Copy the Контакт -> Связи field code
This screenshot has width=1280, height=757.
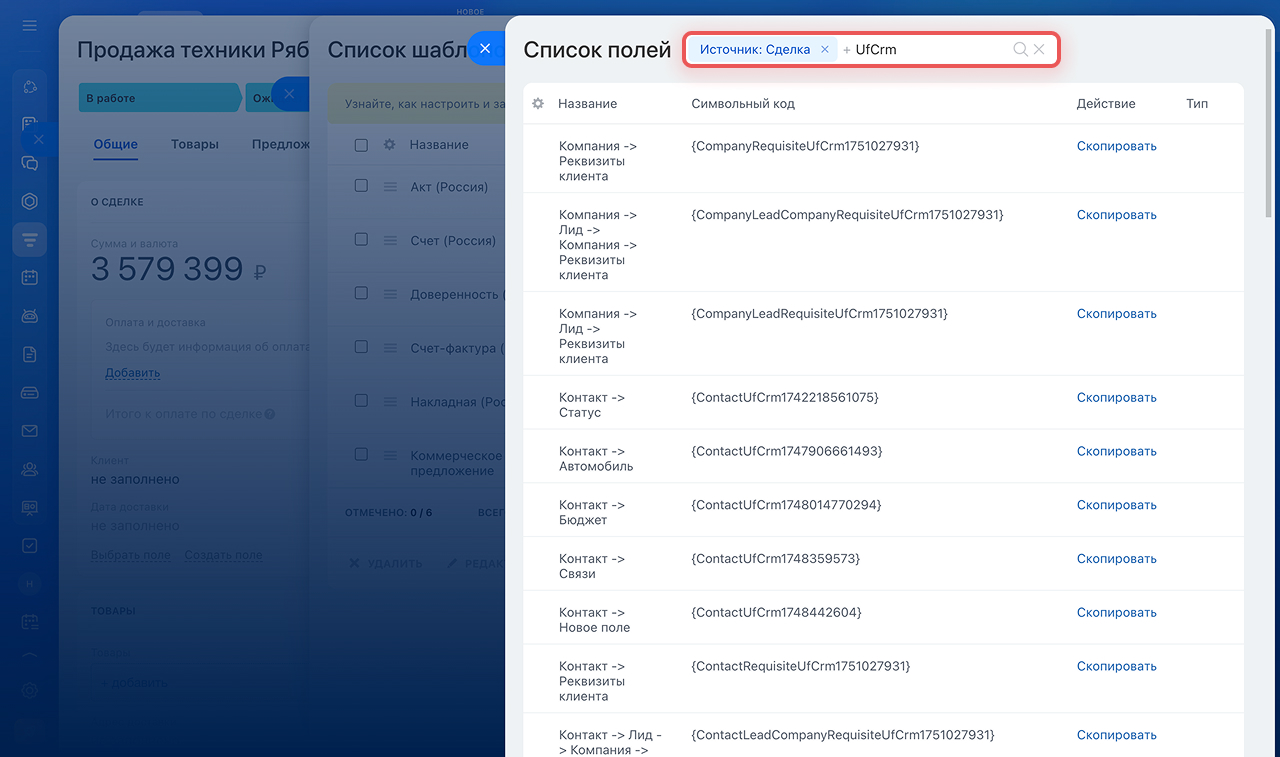click(x=1116, y=559)
